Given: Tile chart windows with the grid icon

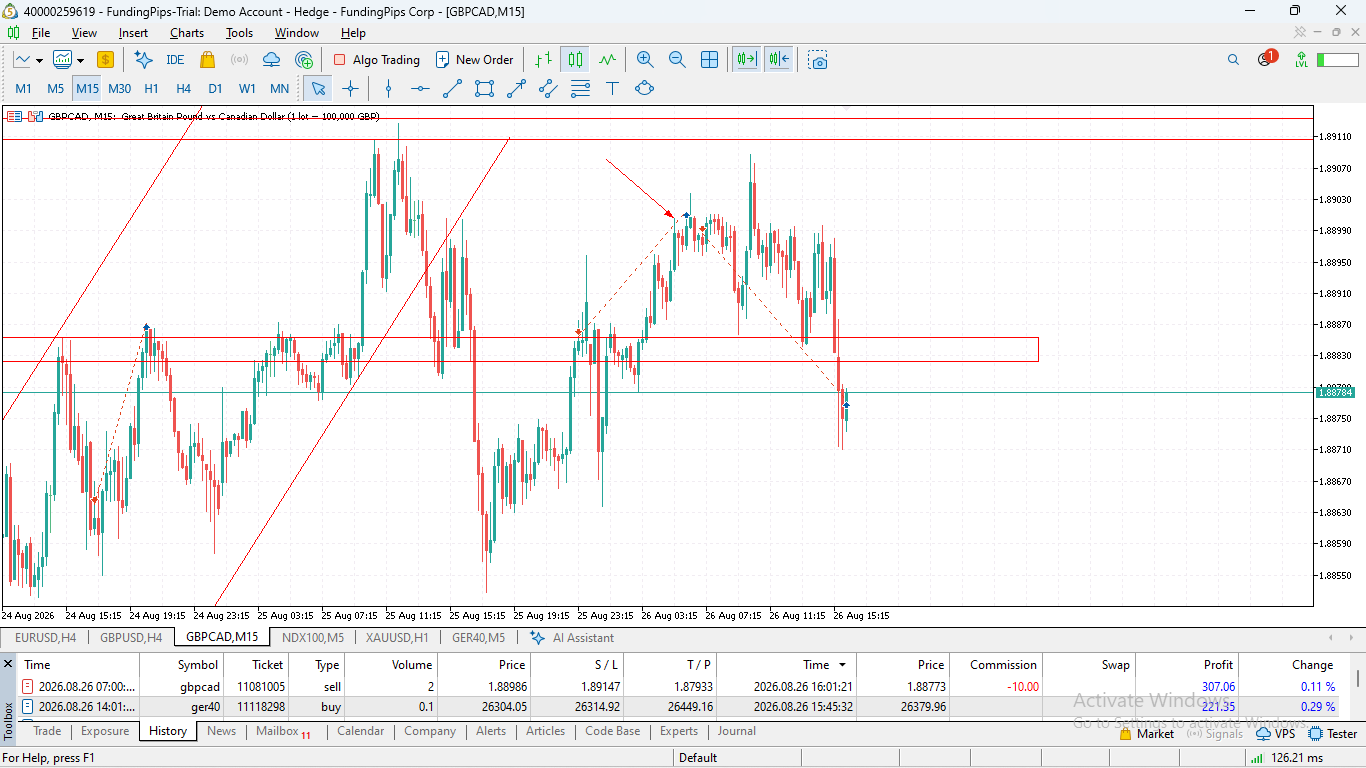Looking at the screenshot, I should (x=709, y=60).
